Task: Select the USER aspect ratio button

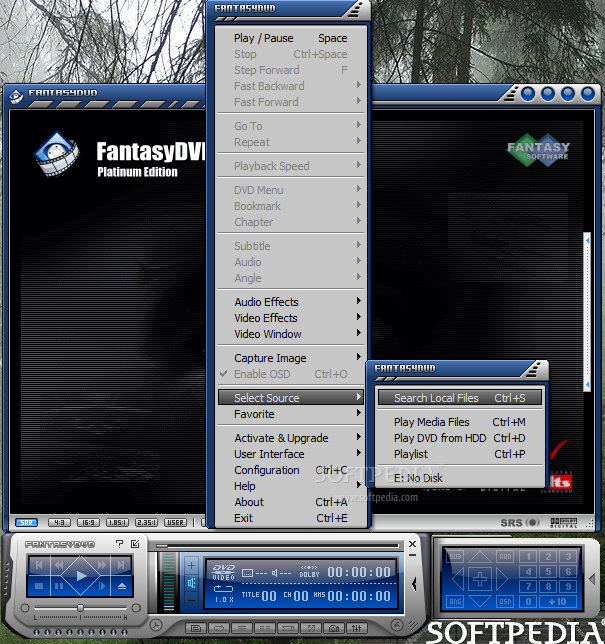Action: pos(175,522)
